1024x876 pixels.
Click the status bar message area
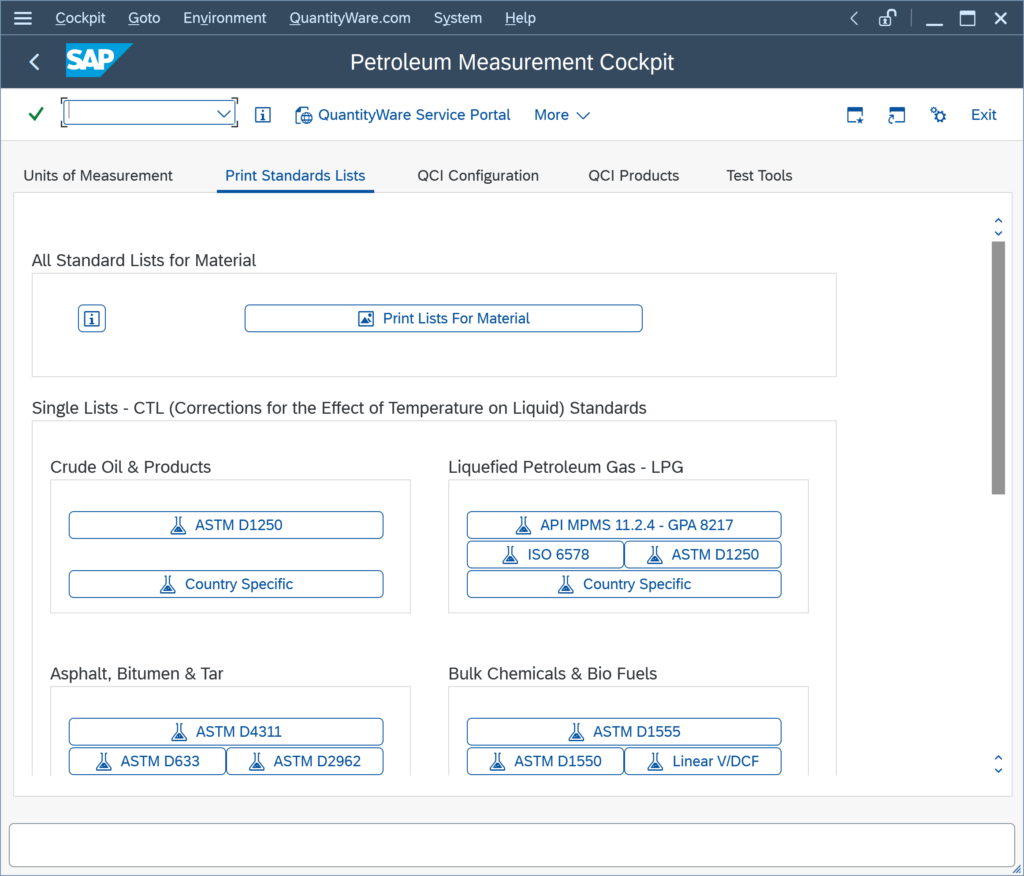point(511,845)
